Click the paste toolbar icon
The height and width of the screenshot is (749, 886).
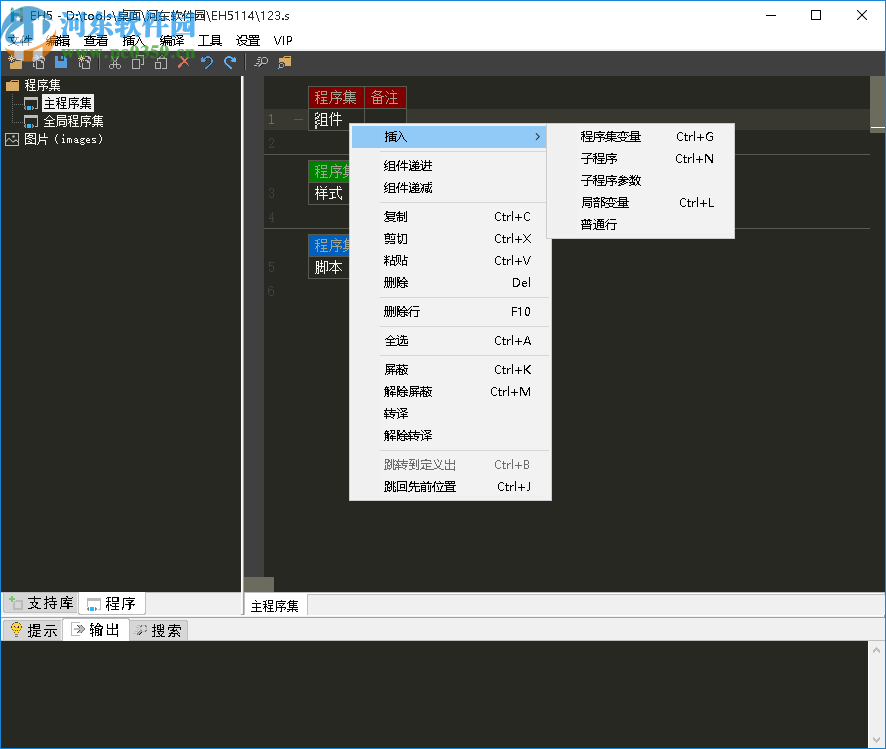[160, 62]
